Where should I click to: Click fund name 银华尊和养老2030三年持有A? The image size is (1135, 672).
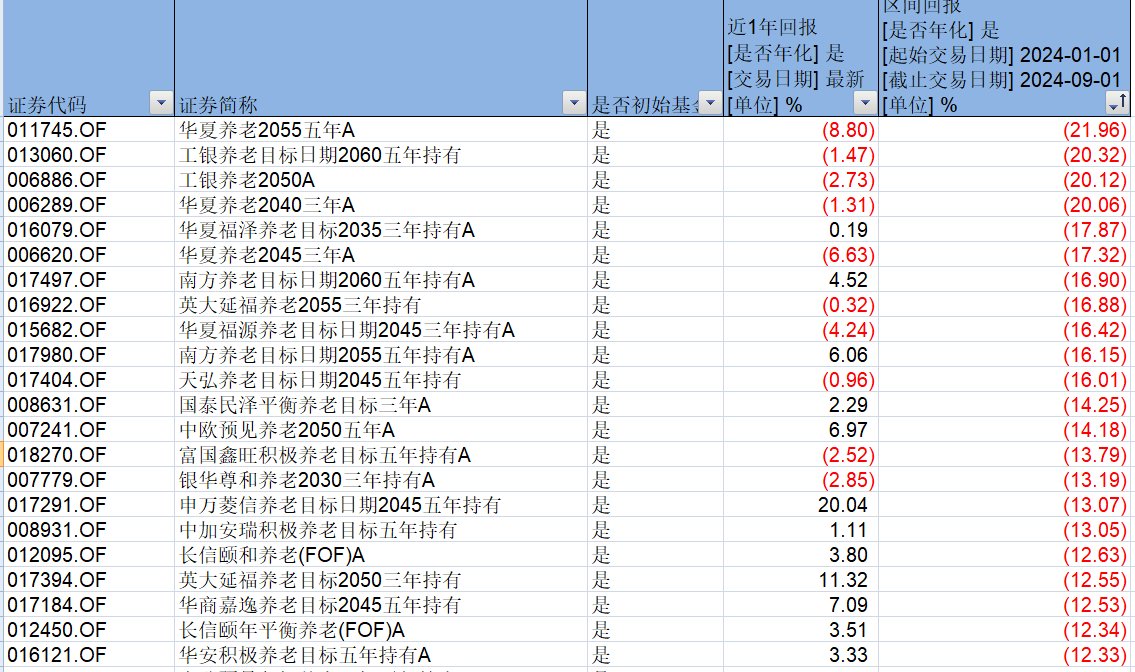click(x=307, y=479)
